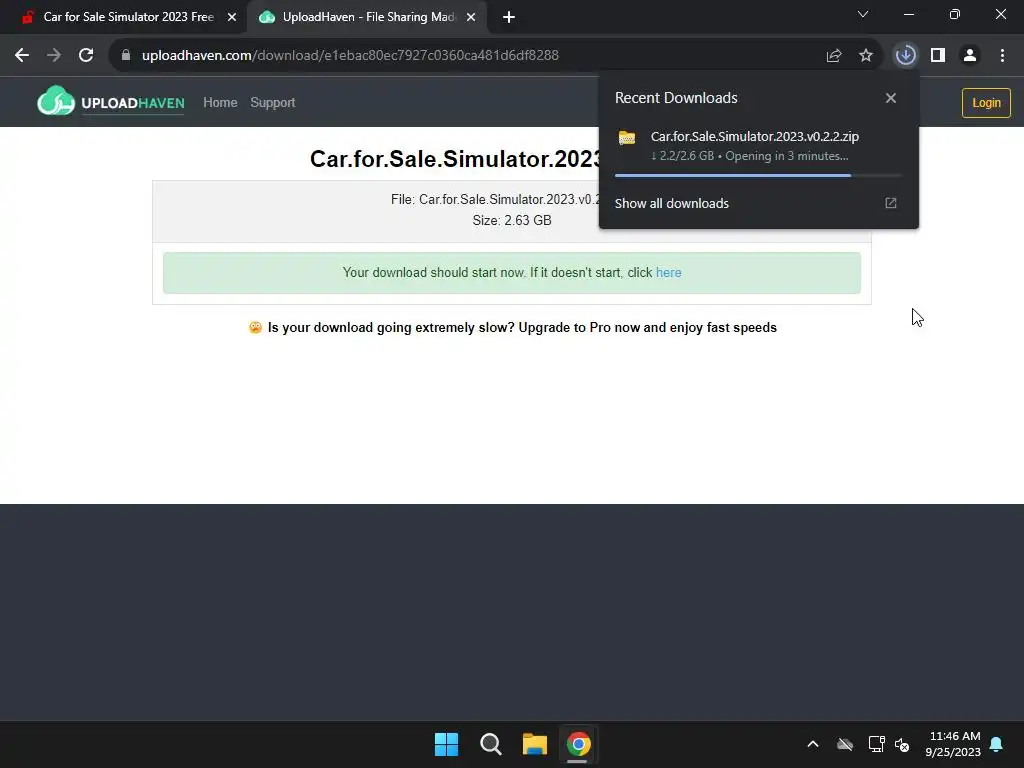
Task: Open downloads page via external-link icon
Action: (891, 203)
